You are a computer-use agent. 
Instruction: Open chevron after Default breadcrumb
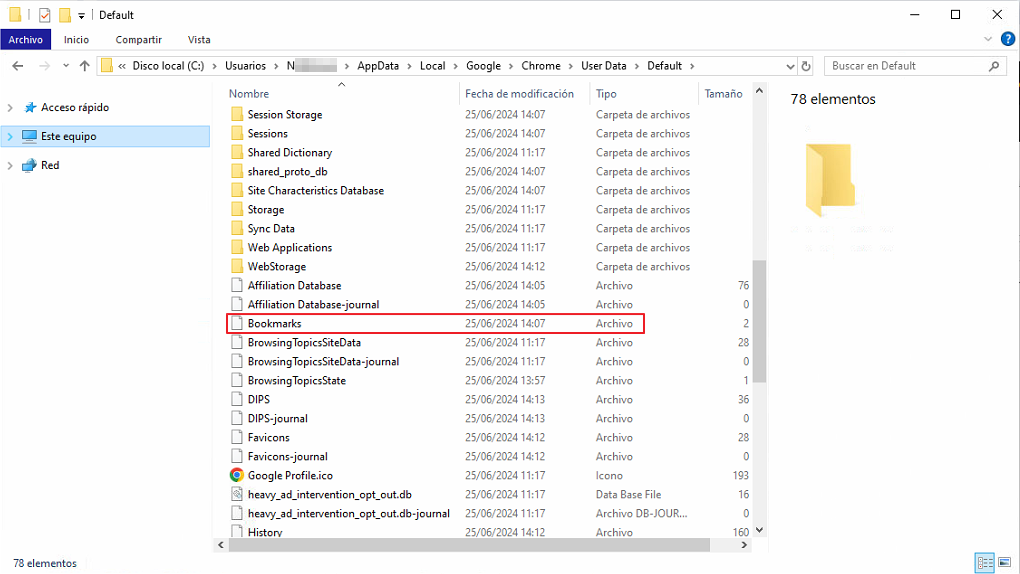tap(692, 66)
